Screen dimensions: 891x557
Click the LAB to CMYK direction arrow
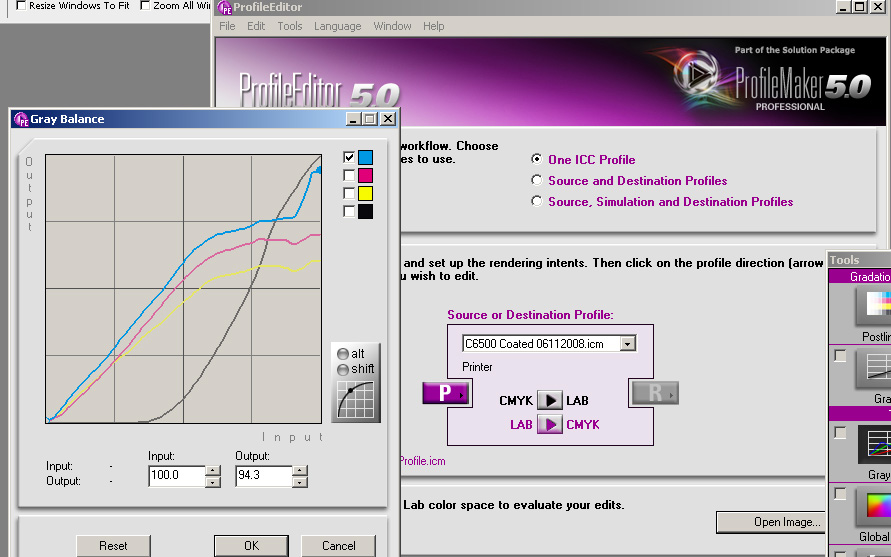549,425
